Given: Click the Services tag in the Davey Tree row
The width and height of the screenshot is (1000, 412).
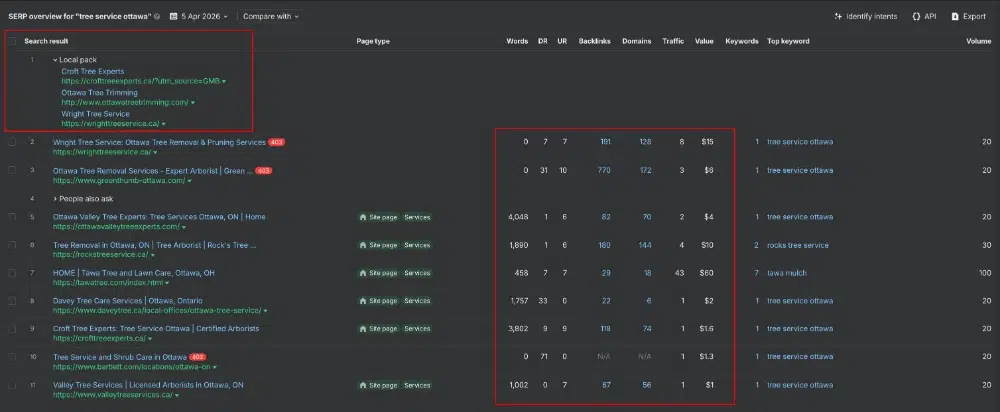Looking at the screenshot, I should [417, 301].
